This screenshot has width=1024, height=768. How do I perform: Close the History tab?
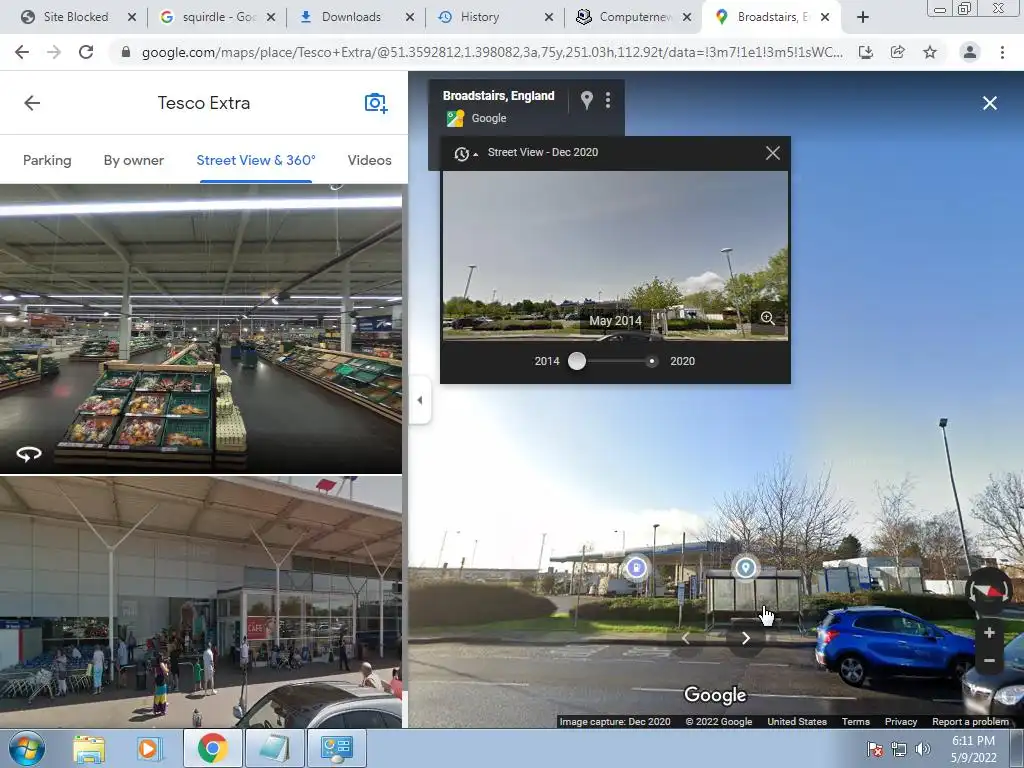(549, 17)
